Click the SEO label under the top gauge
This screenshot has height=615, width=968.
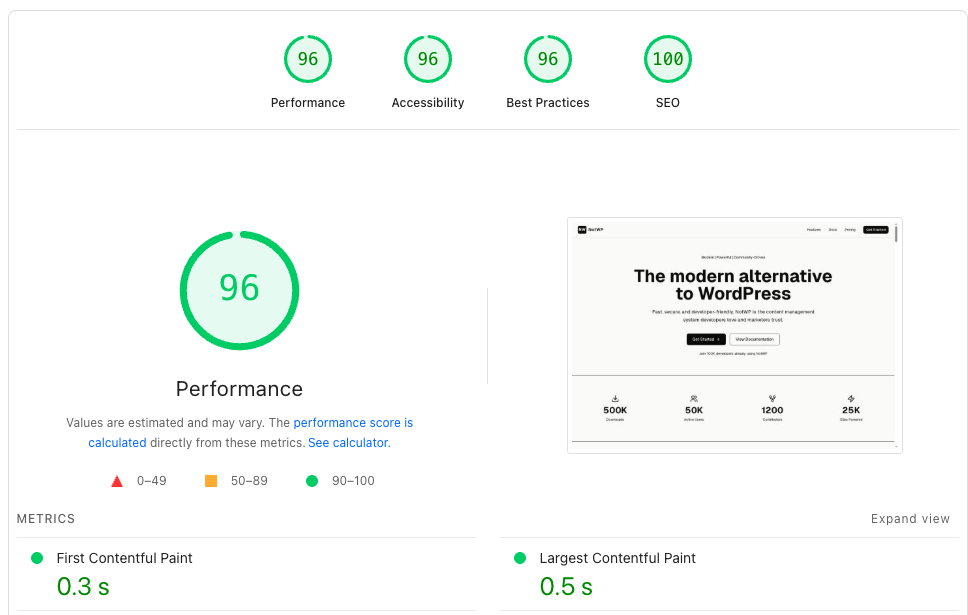[x=667, y=102]
